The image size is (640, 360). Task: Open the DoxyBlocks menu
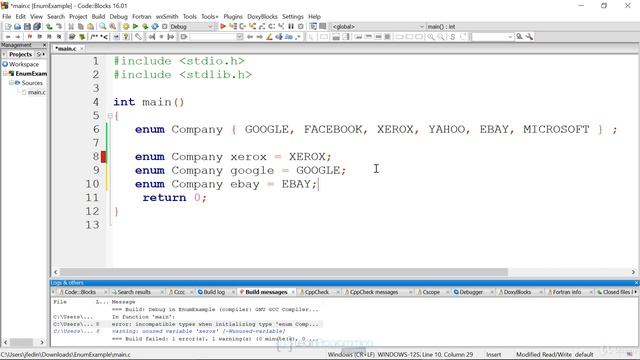coord(262,16)
